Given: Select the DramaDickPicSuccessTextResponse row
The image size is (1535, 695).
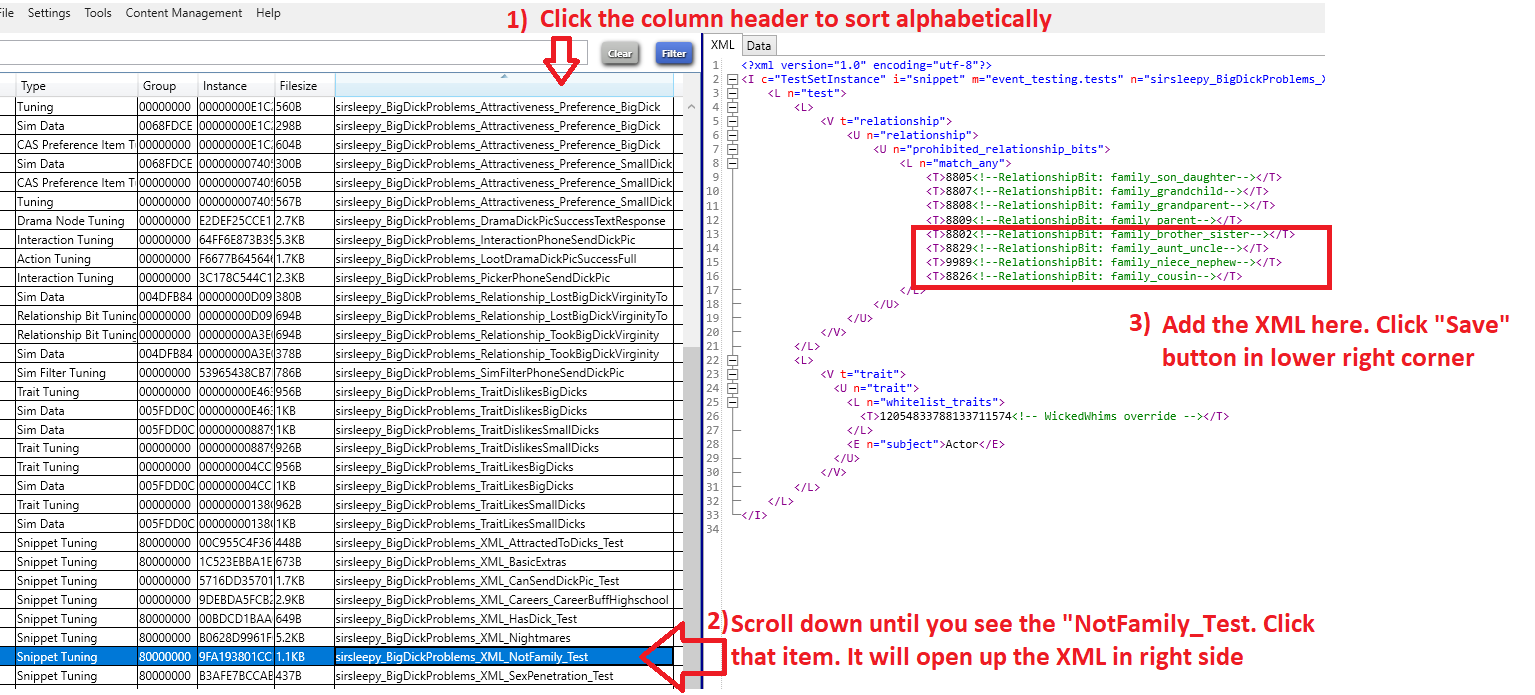Looking at the screenshot, I should point(342,221).
